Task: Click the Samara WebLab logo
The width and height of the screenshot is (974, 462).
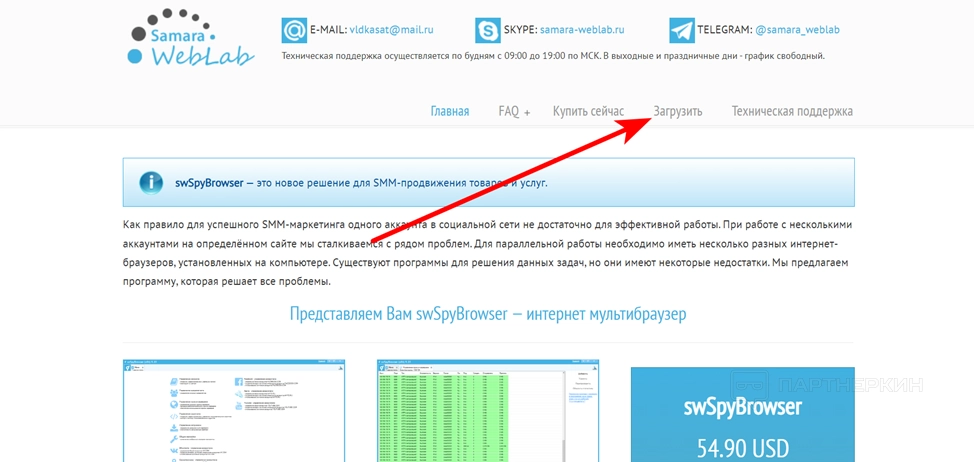Action: (191, 37)
